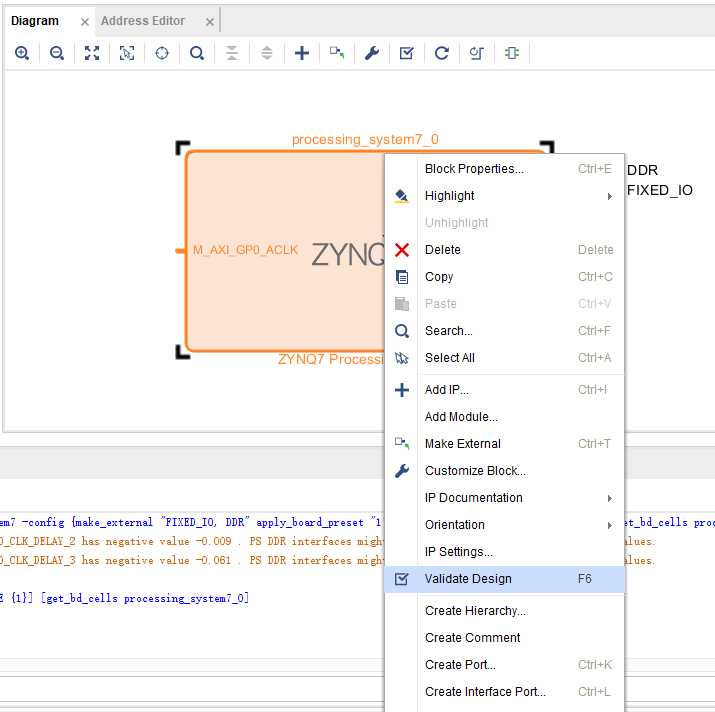Viewport: 715px width, 712px height.
Task: Click the Expand All toolbar icon
Action: pyautogui.click(x=267, y=53)
